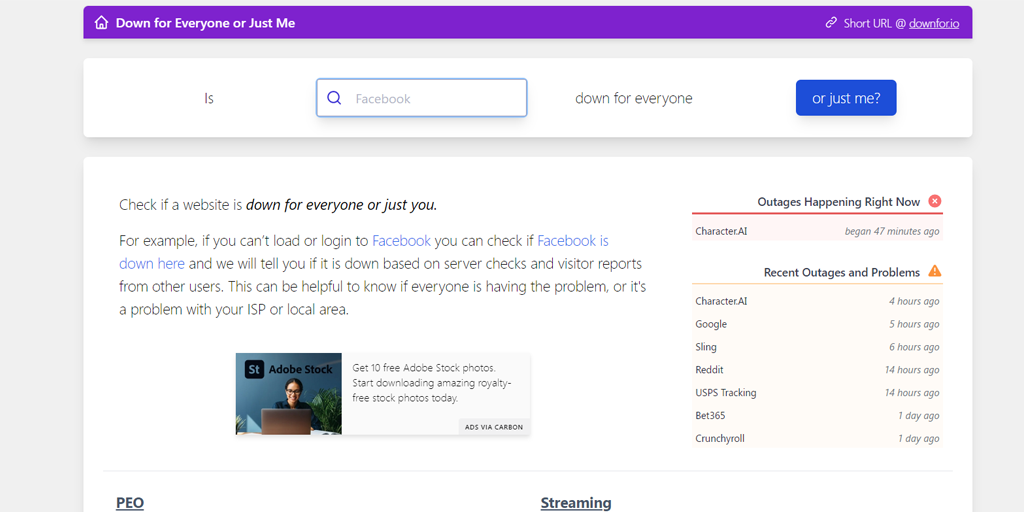Focus the Facebook website search field
Screen dimensions: 1024x512
(x=422, y=98)
